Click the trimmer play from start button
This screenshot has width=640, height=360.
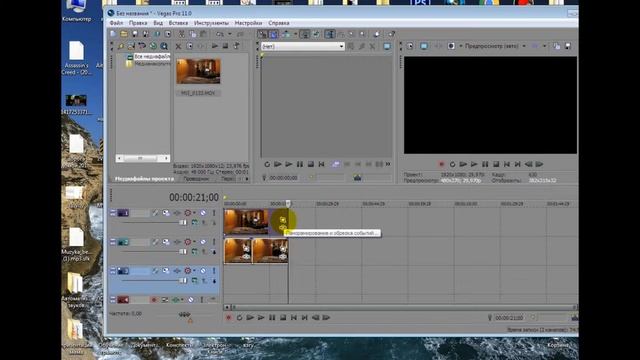coord(278,164)
